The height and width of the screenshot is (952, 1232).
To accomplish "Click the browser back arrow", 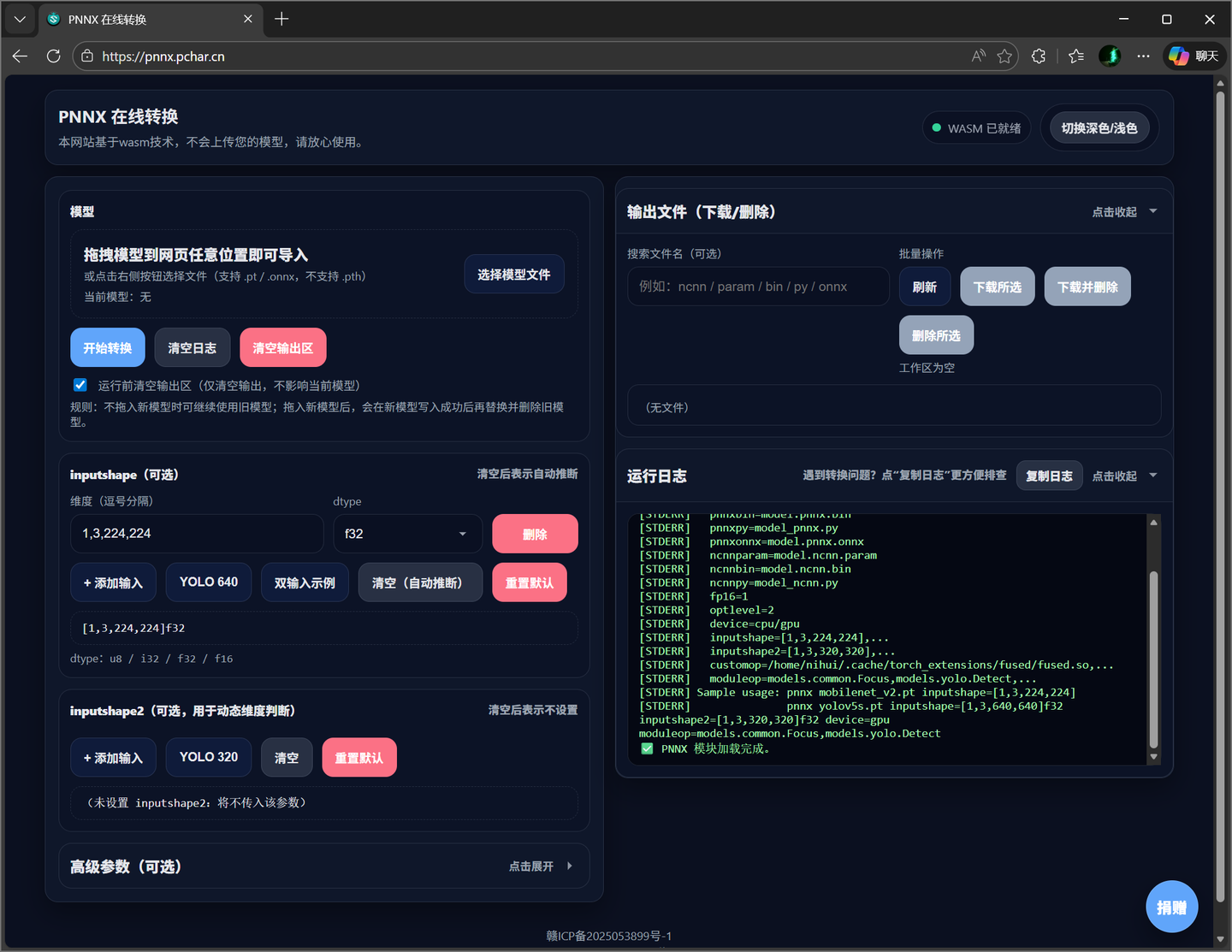I will [x=21, y=56].
